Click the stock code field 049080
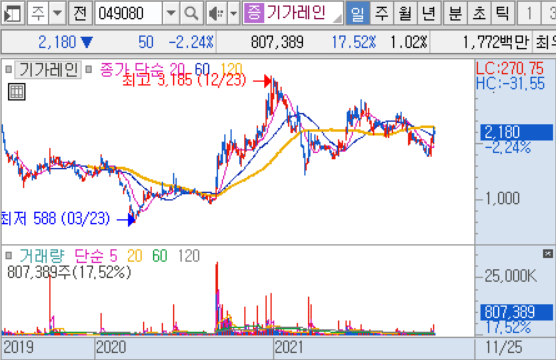556x360 pixels. [x=128, y=13]
